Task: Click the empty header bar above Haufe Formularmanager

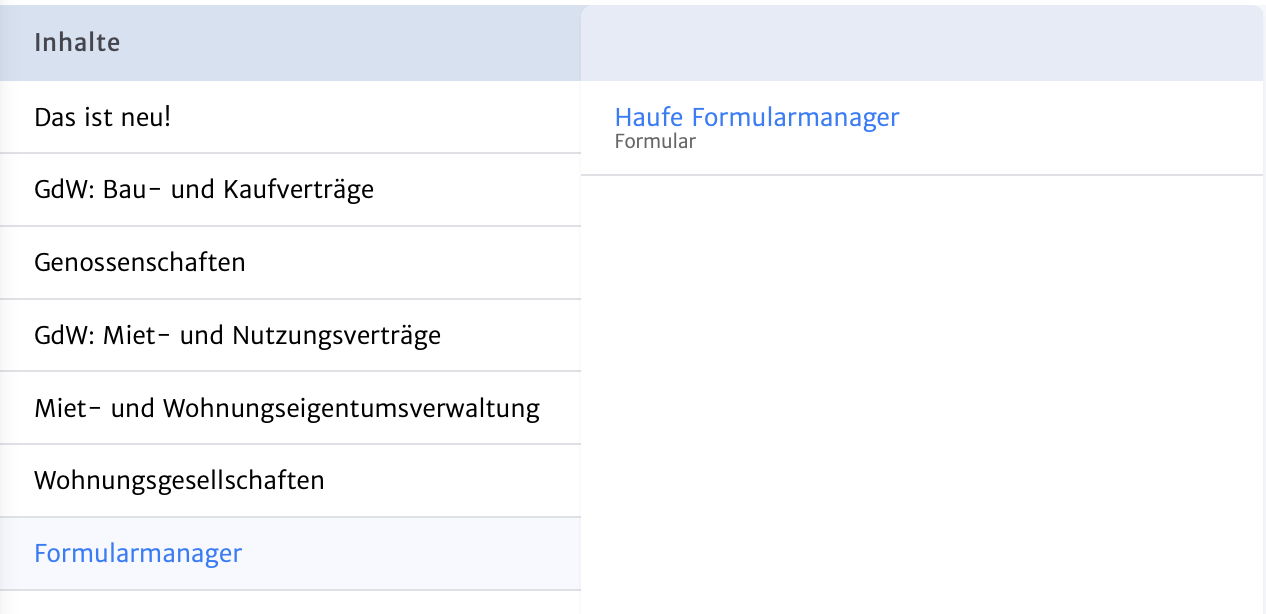Action: (x=920, y=44)
